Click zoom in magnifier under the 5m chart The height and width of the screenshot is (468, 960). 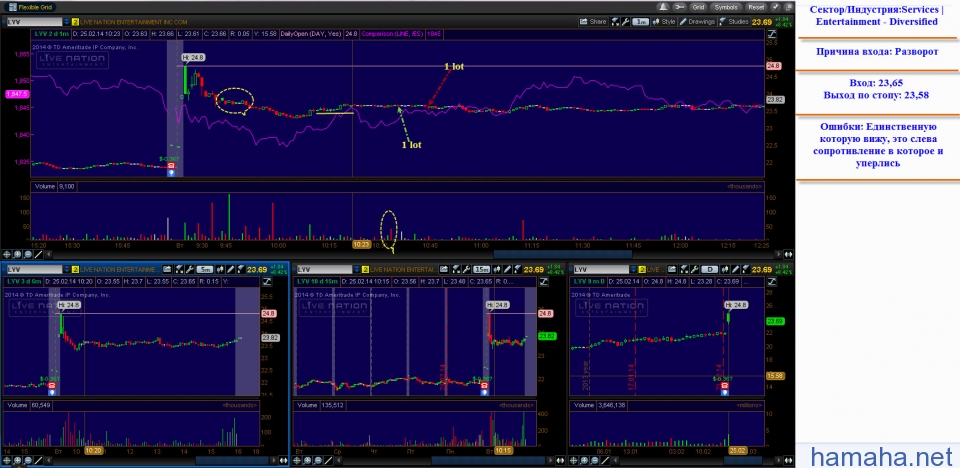[x=18, y=459]
